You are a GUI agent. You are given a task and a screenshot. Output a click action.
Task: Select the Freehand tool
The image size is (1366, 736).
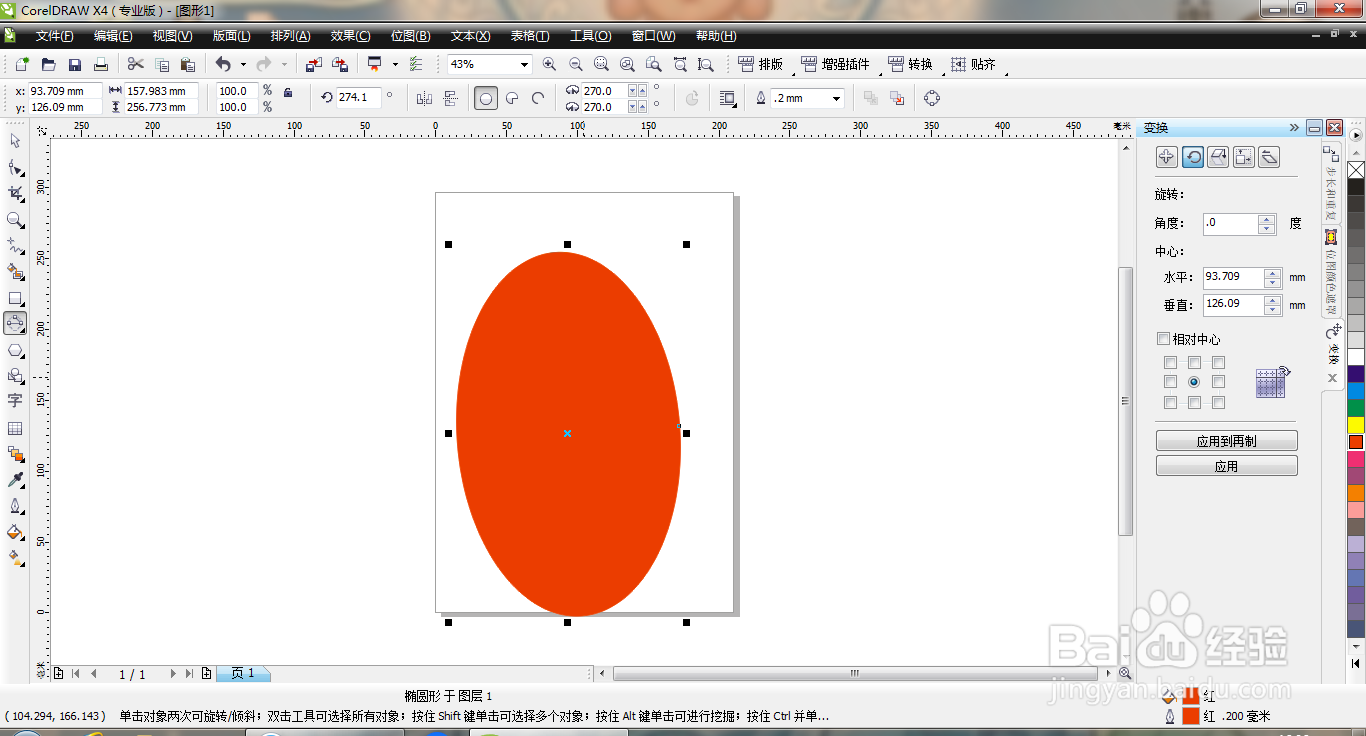pos(15,245)
